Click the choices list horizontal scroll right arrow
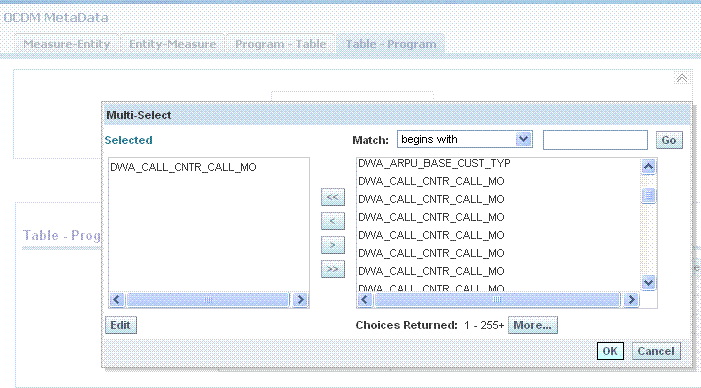This screenshot has height=388, width=701. (x=631, y=299)
